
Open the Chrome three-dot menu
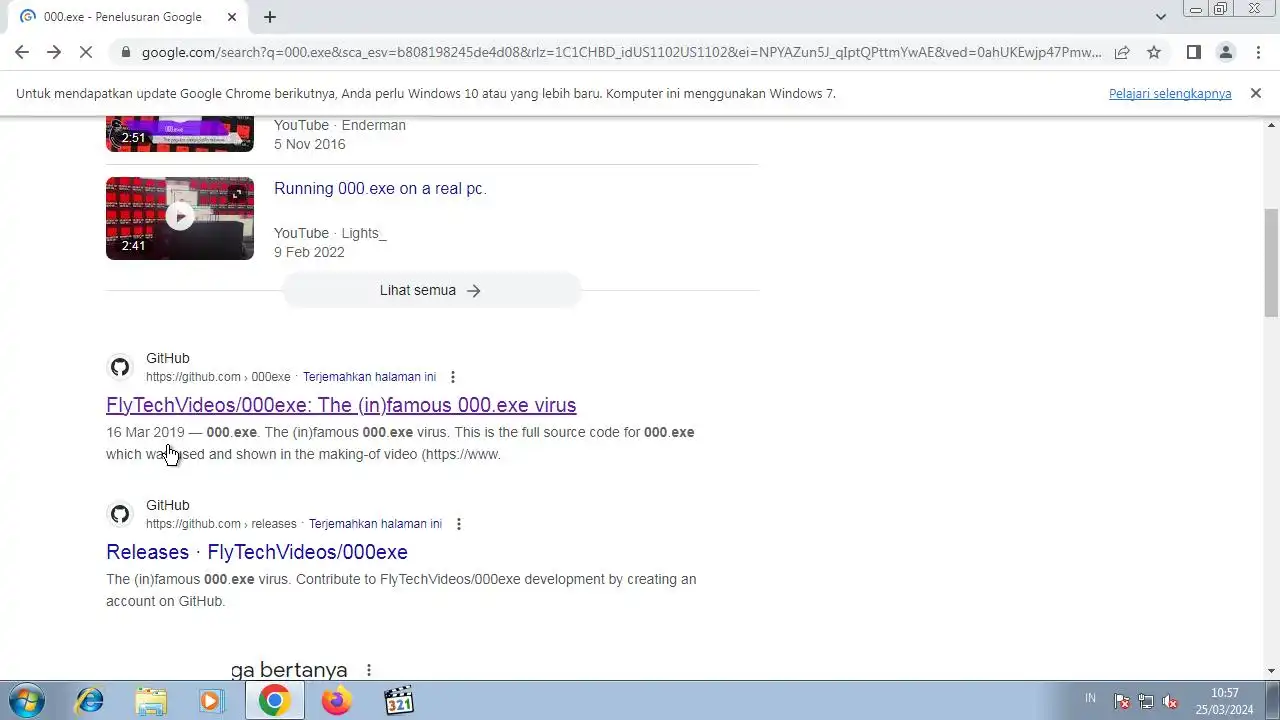1257,52
